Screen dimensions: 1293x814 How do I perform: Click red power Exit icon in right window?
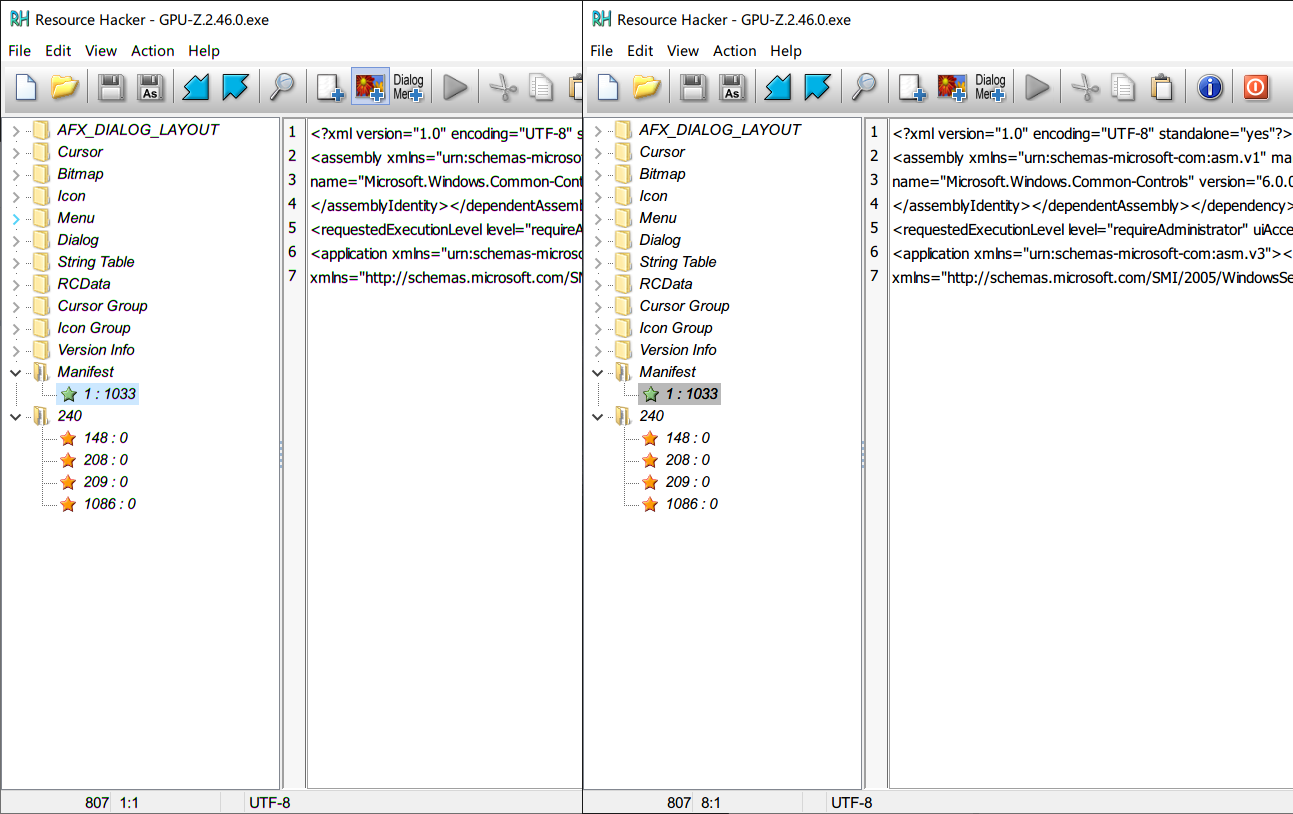1256,87
